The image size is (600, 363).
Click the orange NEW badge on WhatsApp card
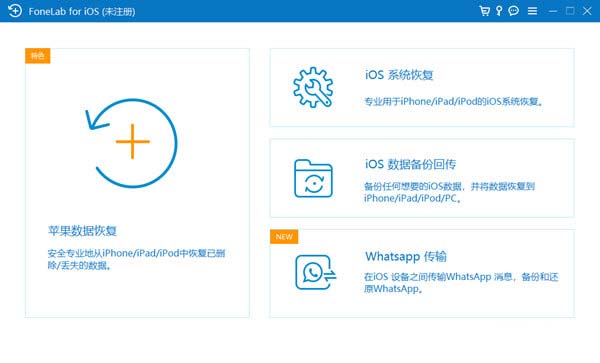[x=284, y=237]
